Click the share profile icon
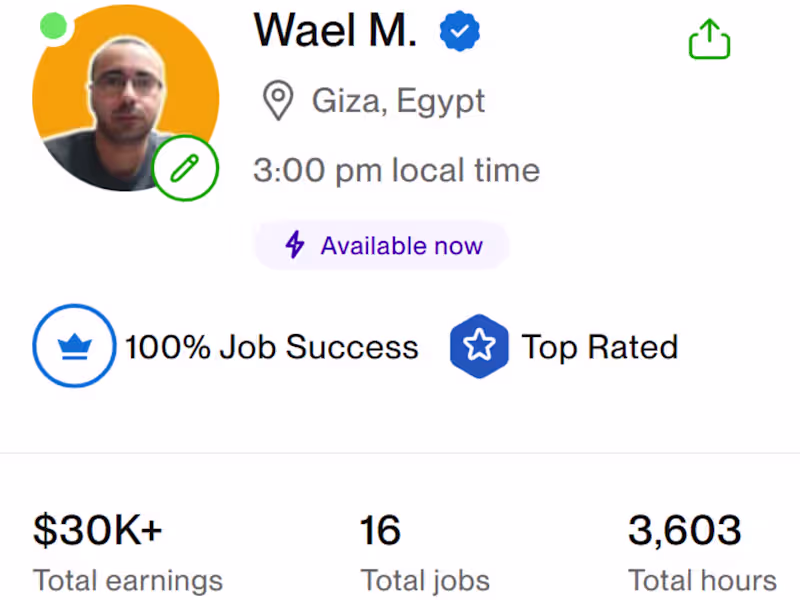Viewport: 800px width, 600px height. pos(709,41)
